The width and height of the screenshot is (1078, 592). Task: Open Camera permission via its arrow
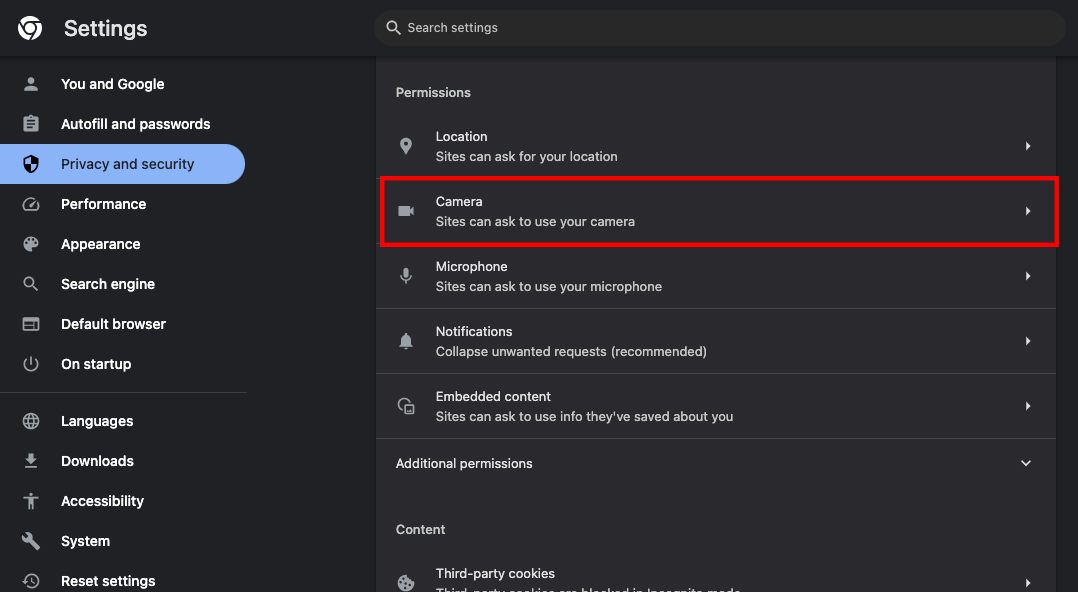(x=1028, y=211)
